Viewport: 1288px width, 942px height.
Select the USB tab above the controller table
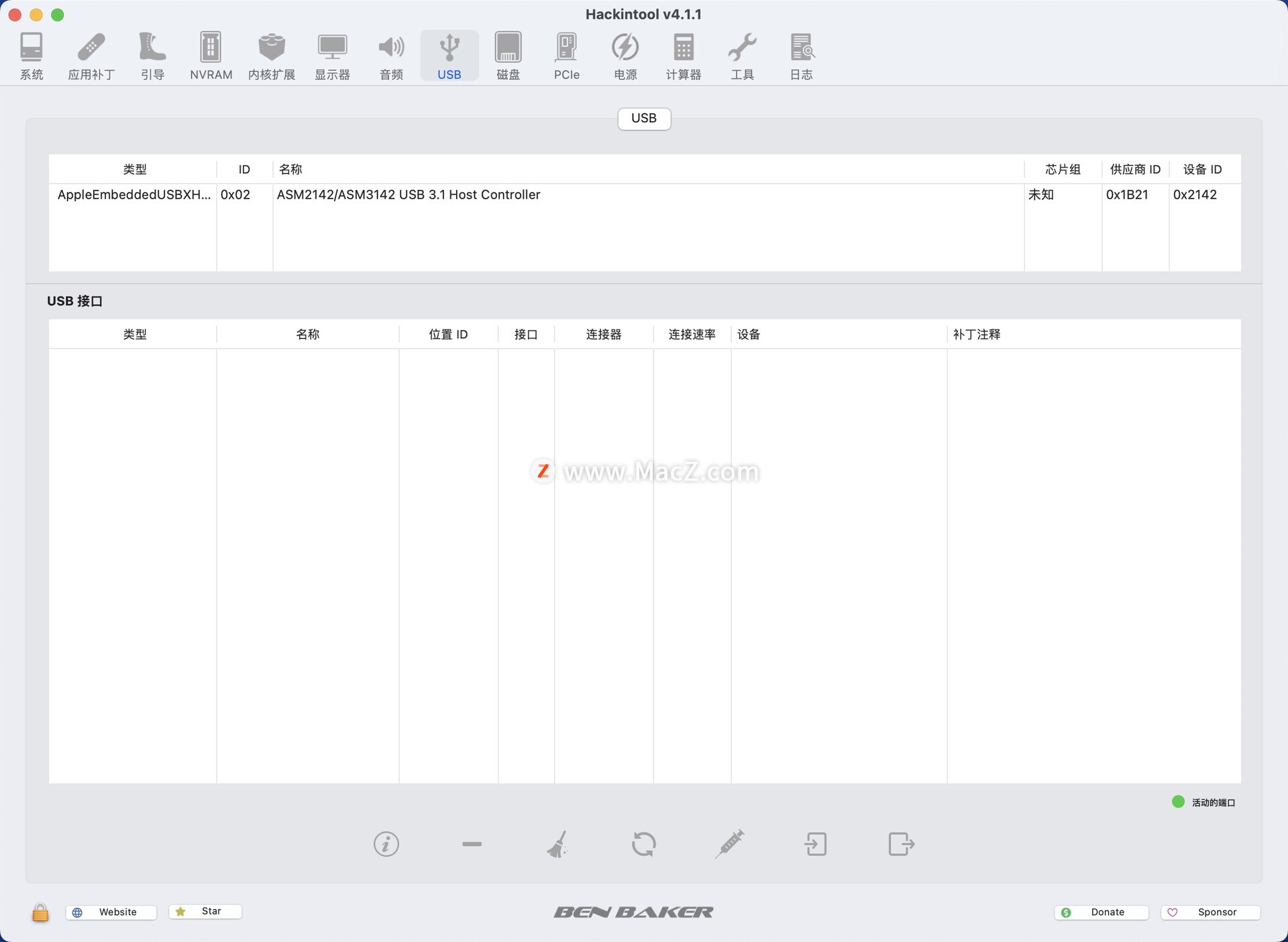(643, 118)
